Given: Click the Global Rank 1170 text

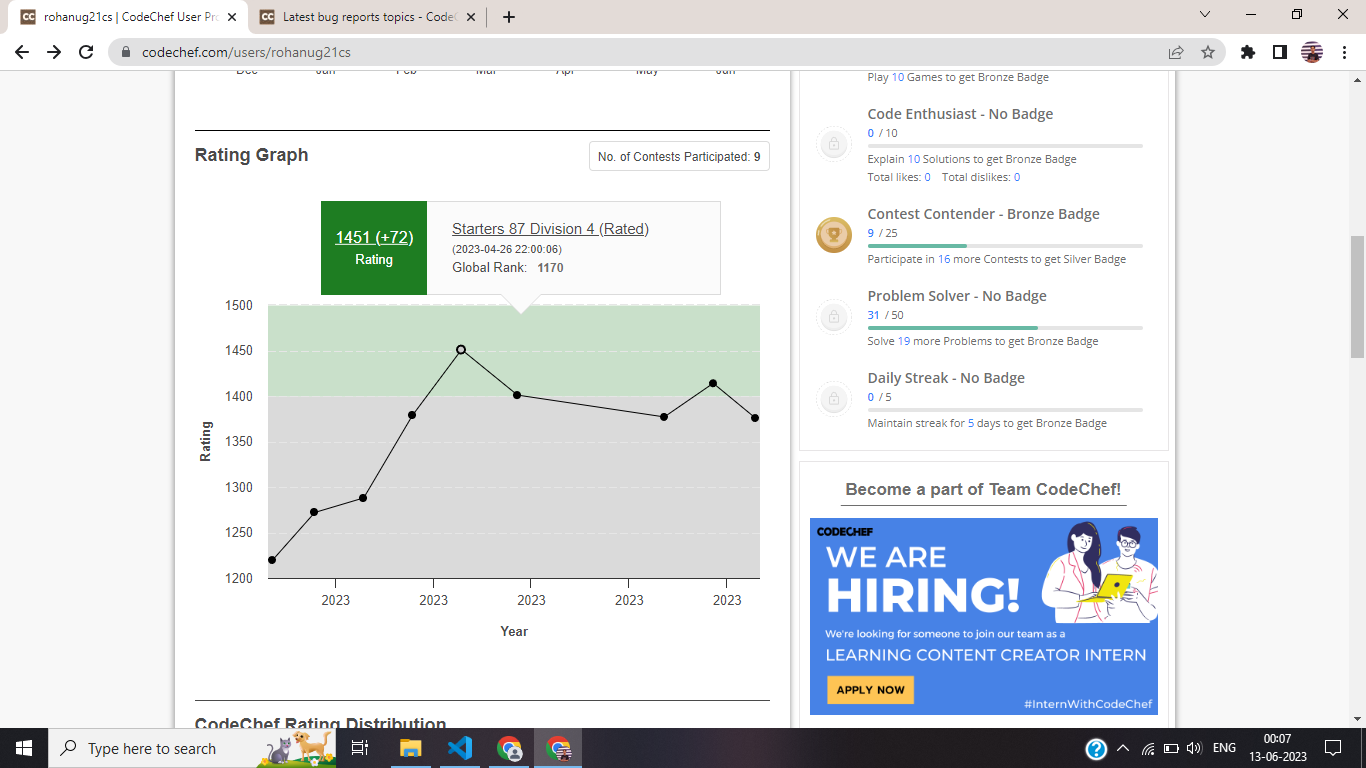Looking at the screenshot, I should click(x=508, y=268).
